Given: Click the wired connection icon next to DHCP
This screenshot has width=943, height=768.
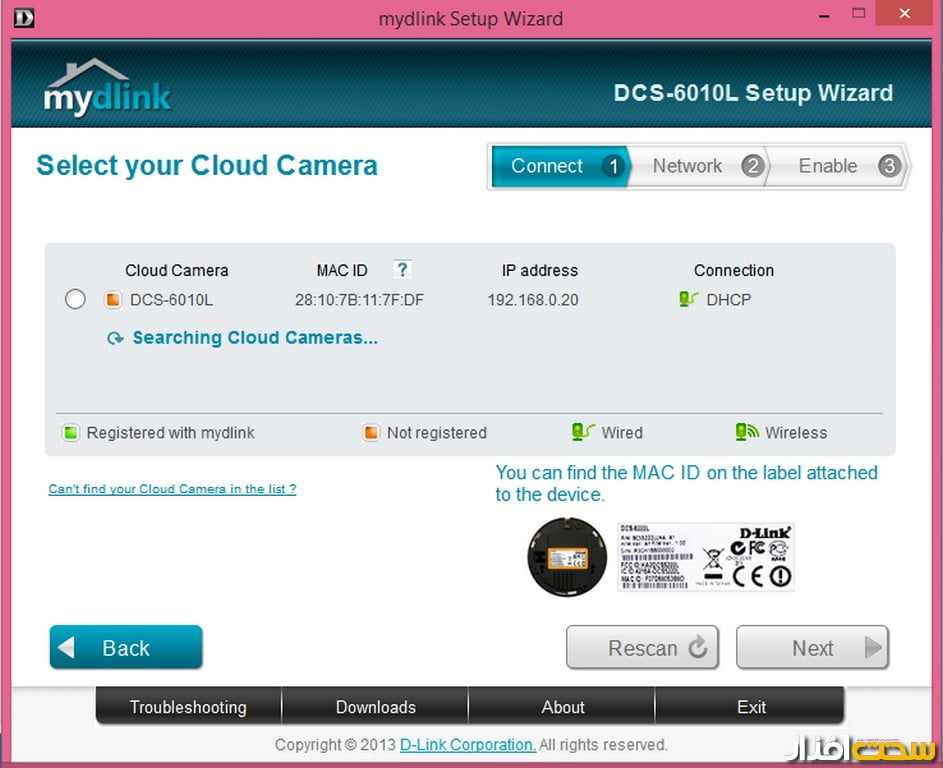Looking at the screenshot, I should (688, 299).
